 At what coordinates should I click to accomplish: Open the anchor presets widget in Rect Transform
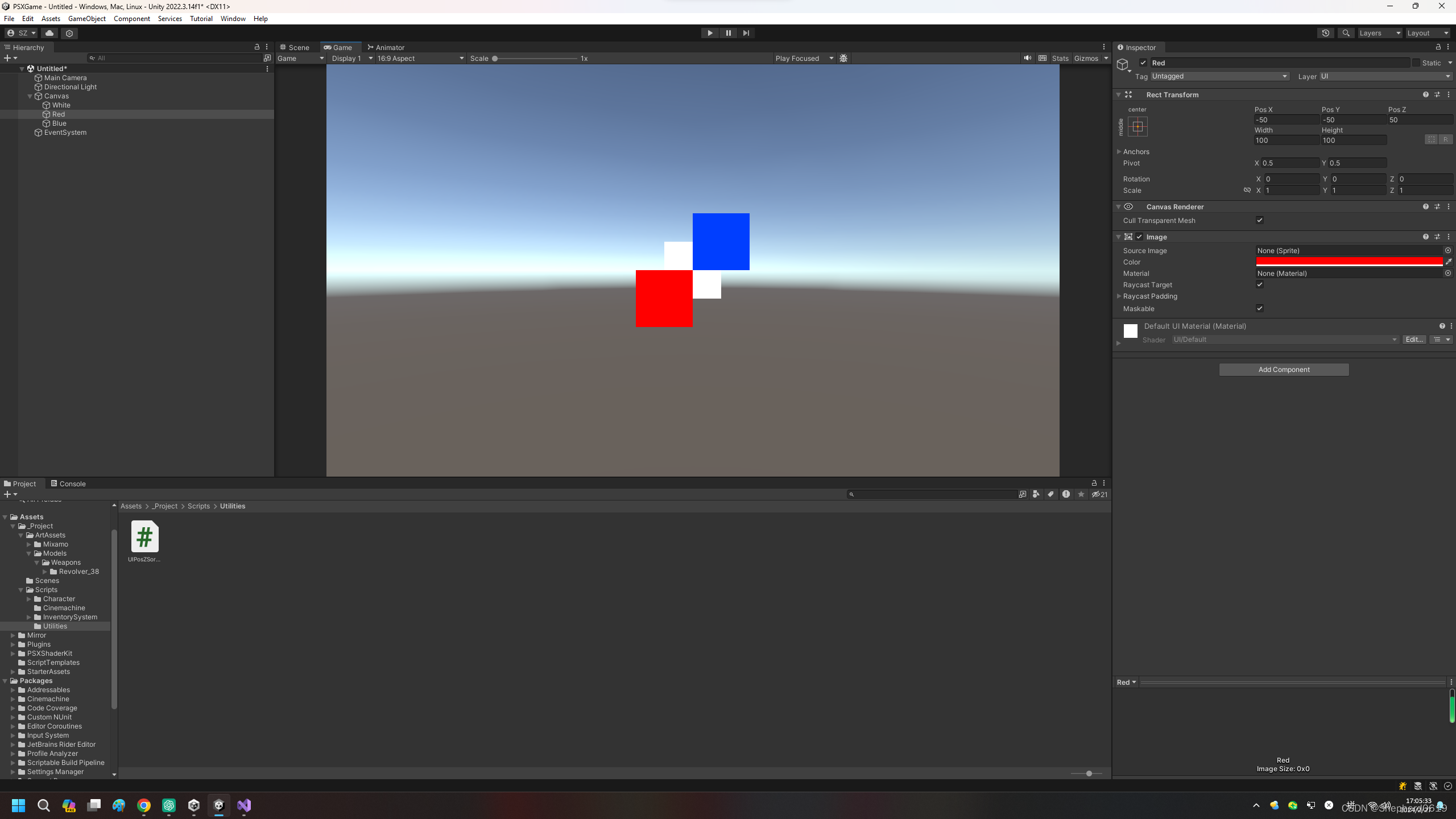(1137, 126)
